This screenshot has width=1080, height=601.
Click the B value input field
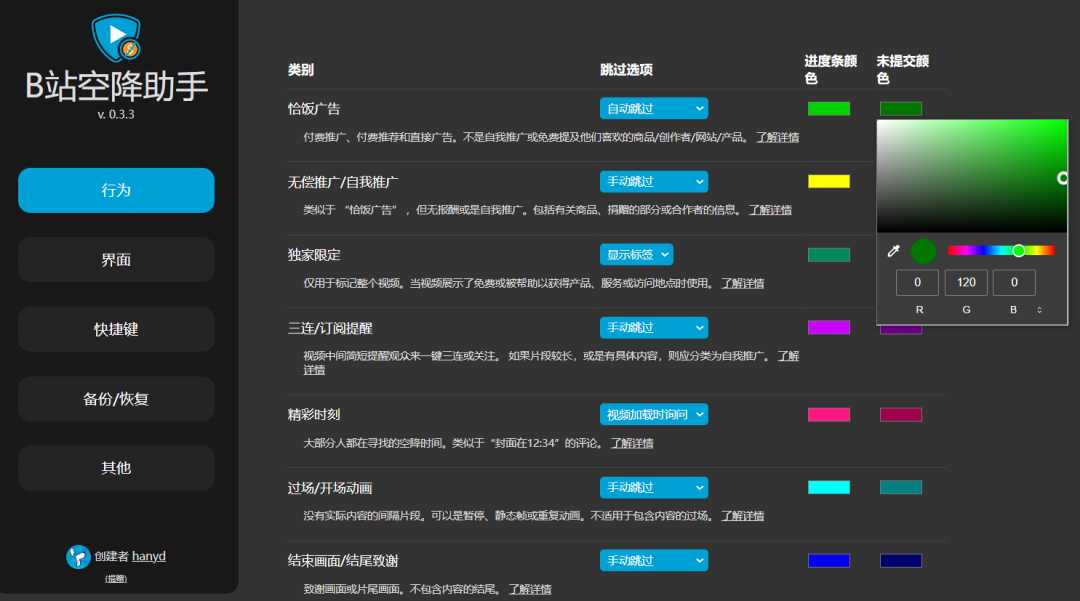(1014, 282)
